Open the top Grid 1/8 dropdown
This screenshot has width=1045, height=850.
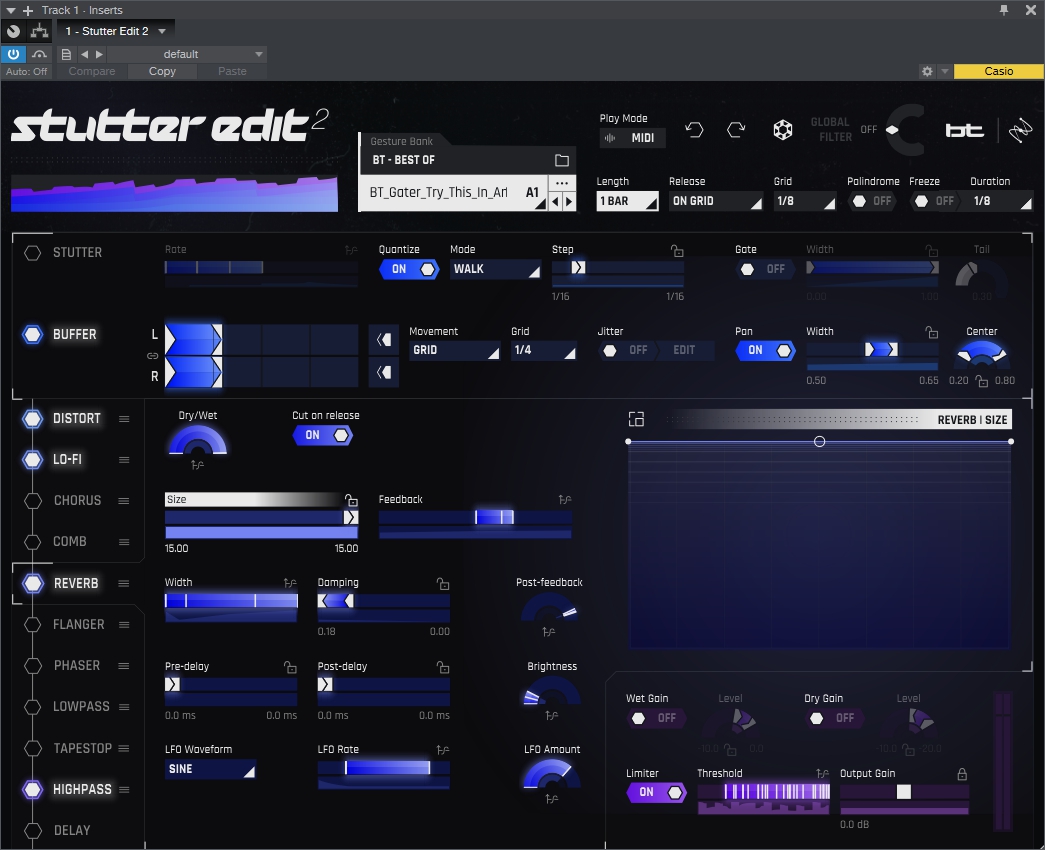click(x=804, y=201)
